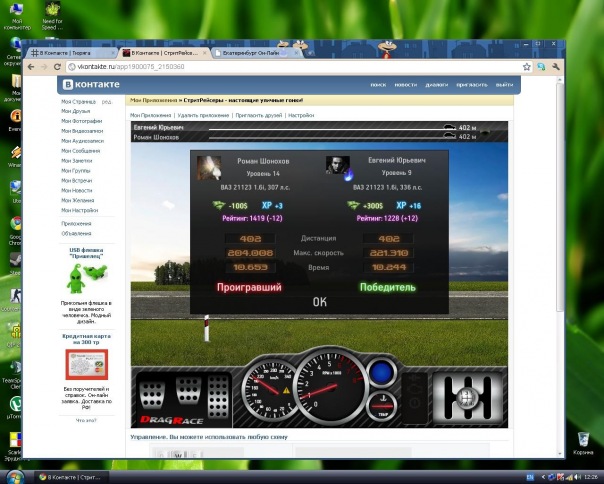The image size is (604, 484).
Task: Click the Кредитная карта ad title
Action: click(86, 339)
